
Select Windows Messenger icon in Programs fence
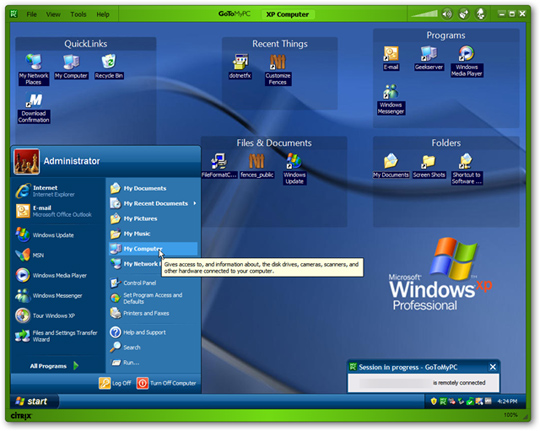391,99
